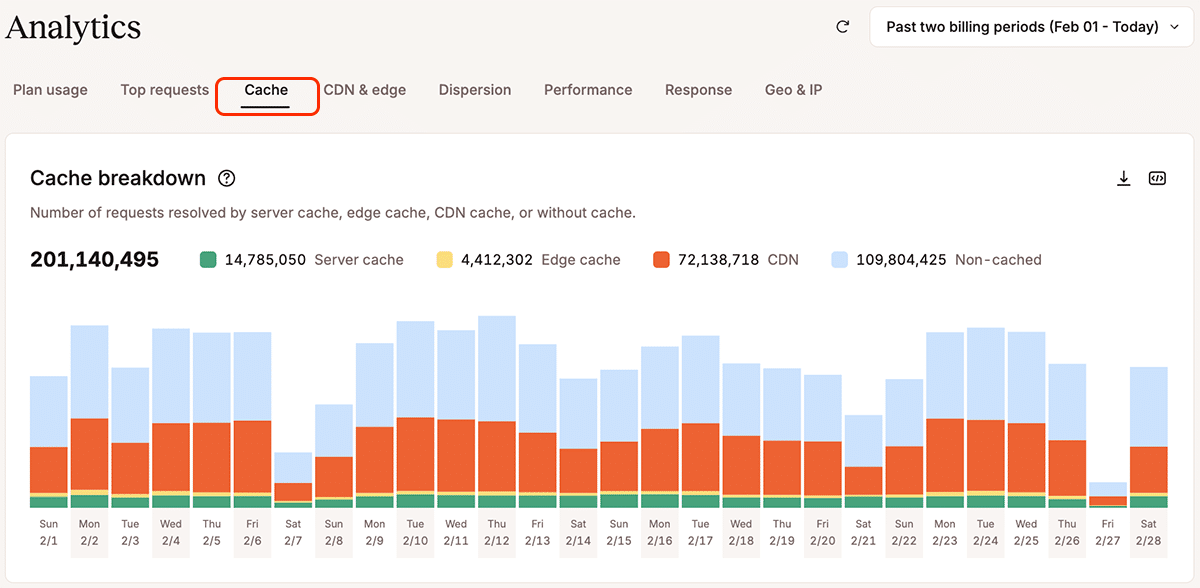Open the Cache breakdown help tooltip
The width and height of the screenshot is (1200, 588).
226,178
